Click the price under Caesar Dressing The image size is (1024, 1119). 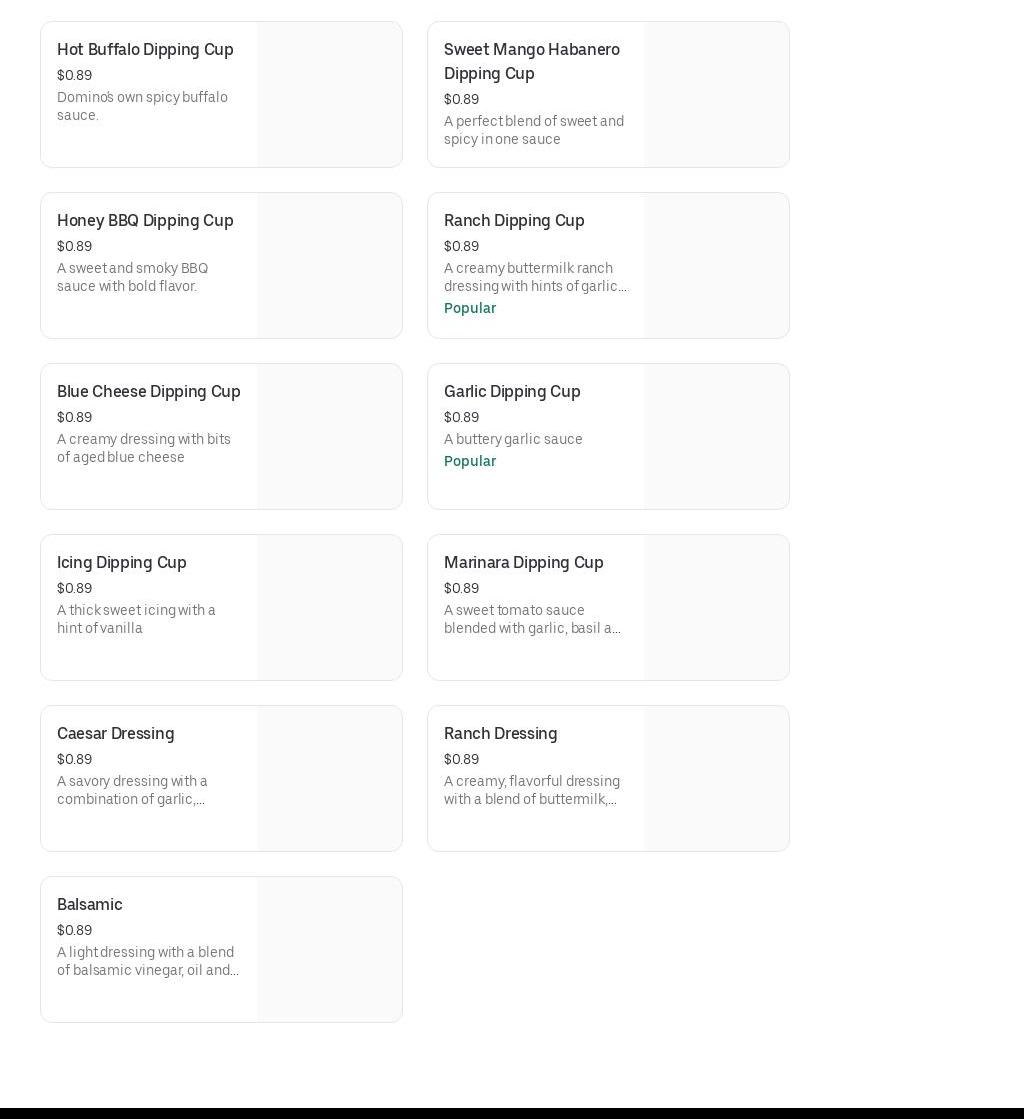74,759
